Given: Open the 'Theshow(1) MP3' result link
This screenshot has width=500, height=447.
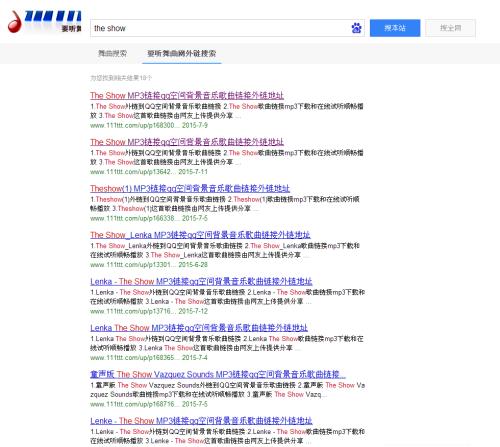Looking at the screenshot, I should [x=190, y=189].
